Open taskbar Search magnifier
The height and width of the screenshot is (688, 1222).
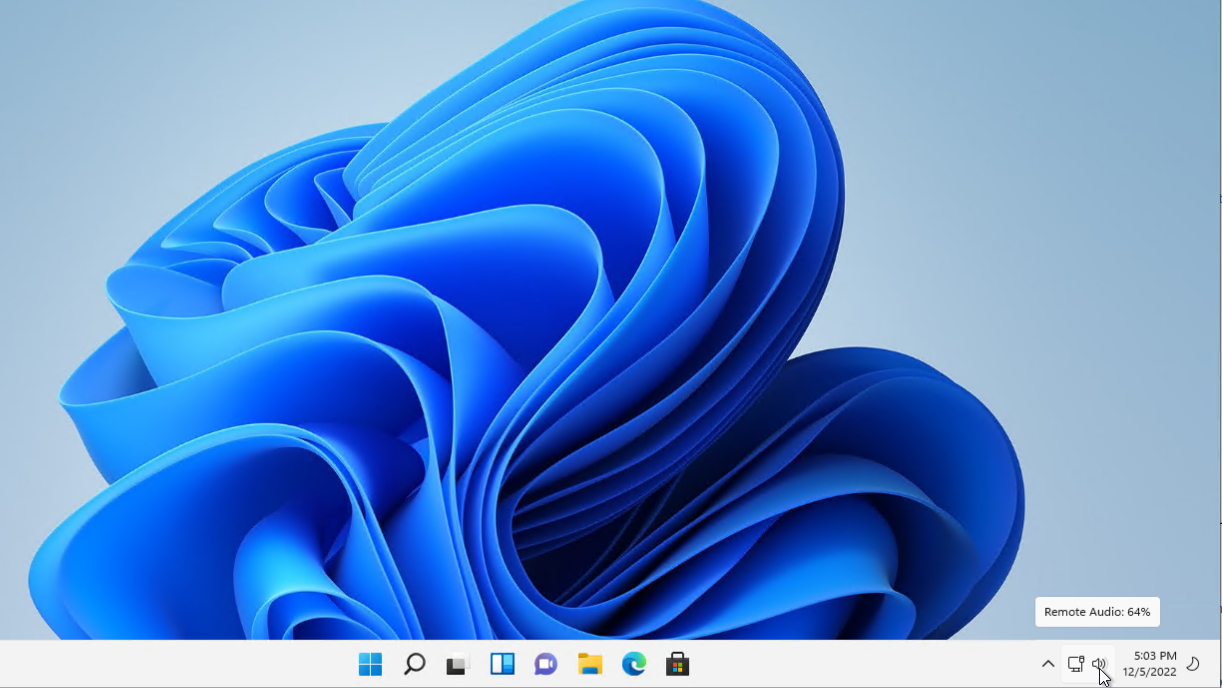pyautogui.click(x=414, y=664)
